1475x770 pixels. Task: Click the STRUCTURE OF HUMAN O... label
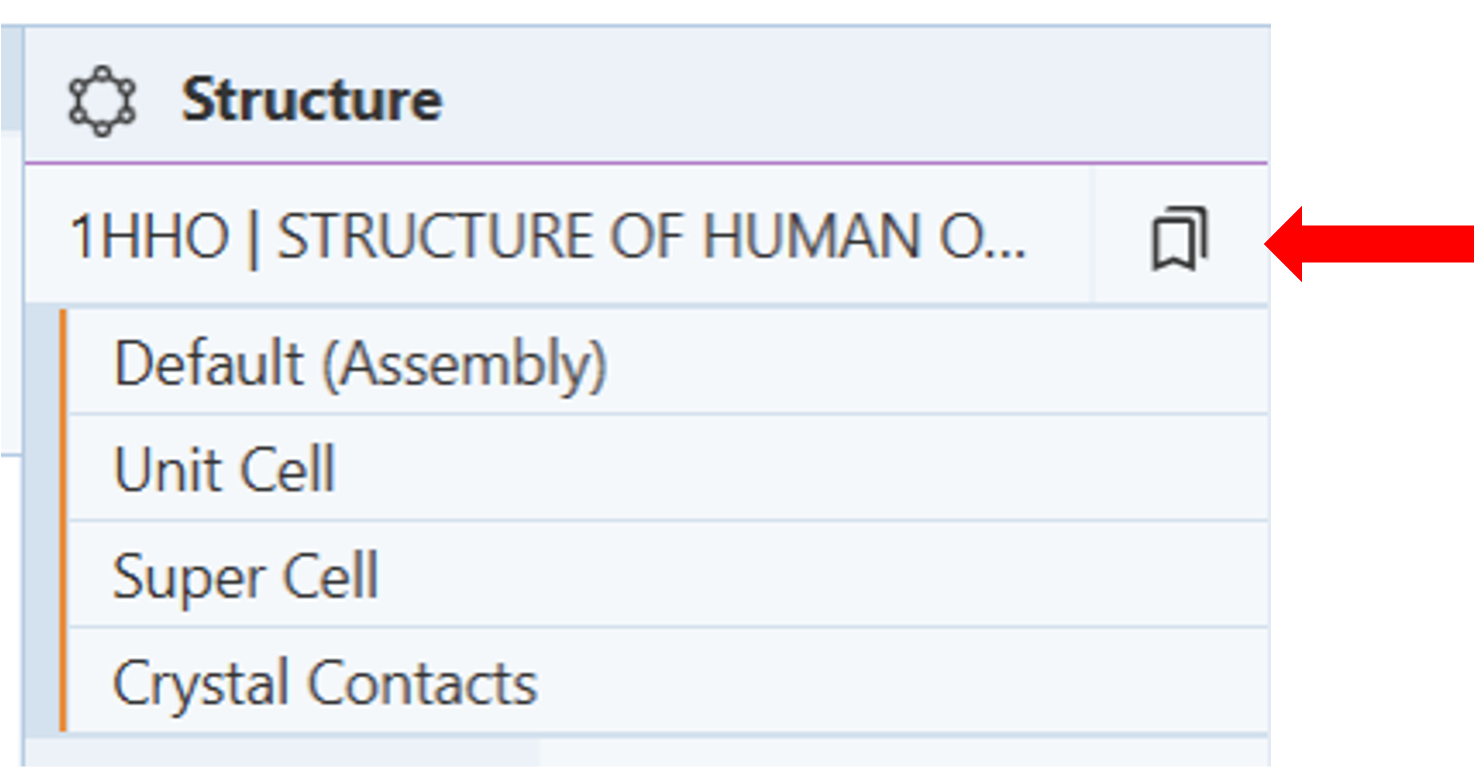650,238
